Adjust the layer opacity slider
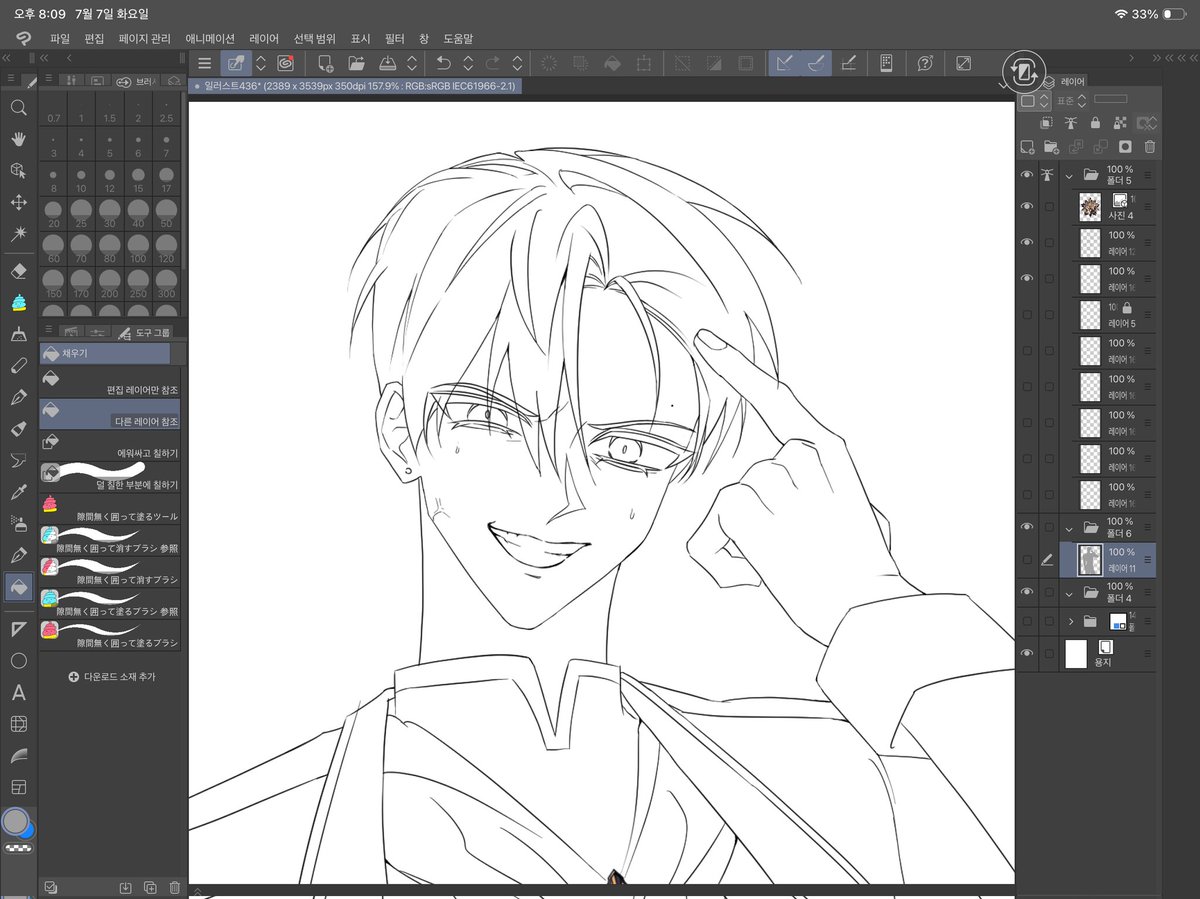The image size is (1200, 899). [x=1110, y=99]
